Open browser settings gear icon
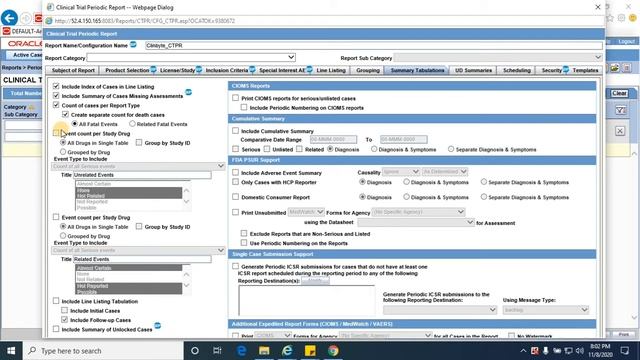Screen dimensions: 640x360 tap(621, 18)
